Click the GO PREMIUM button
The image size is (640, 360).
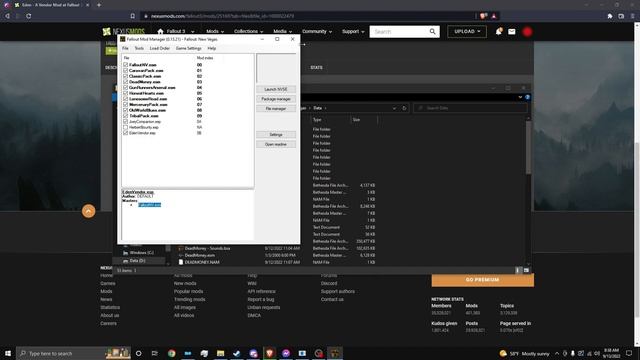tap(482, 280)
